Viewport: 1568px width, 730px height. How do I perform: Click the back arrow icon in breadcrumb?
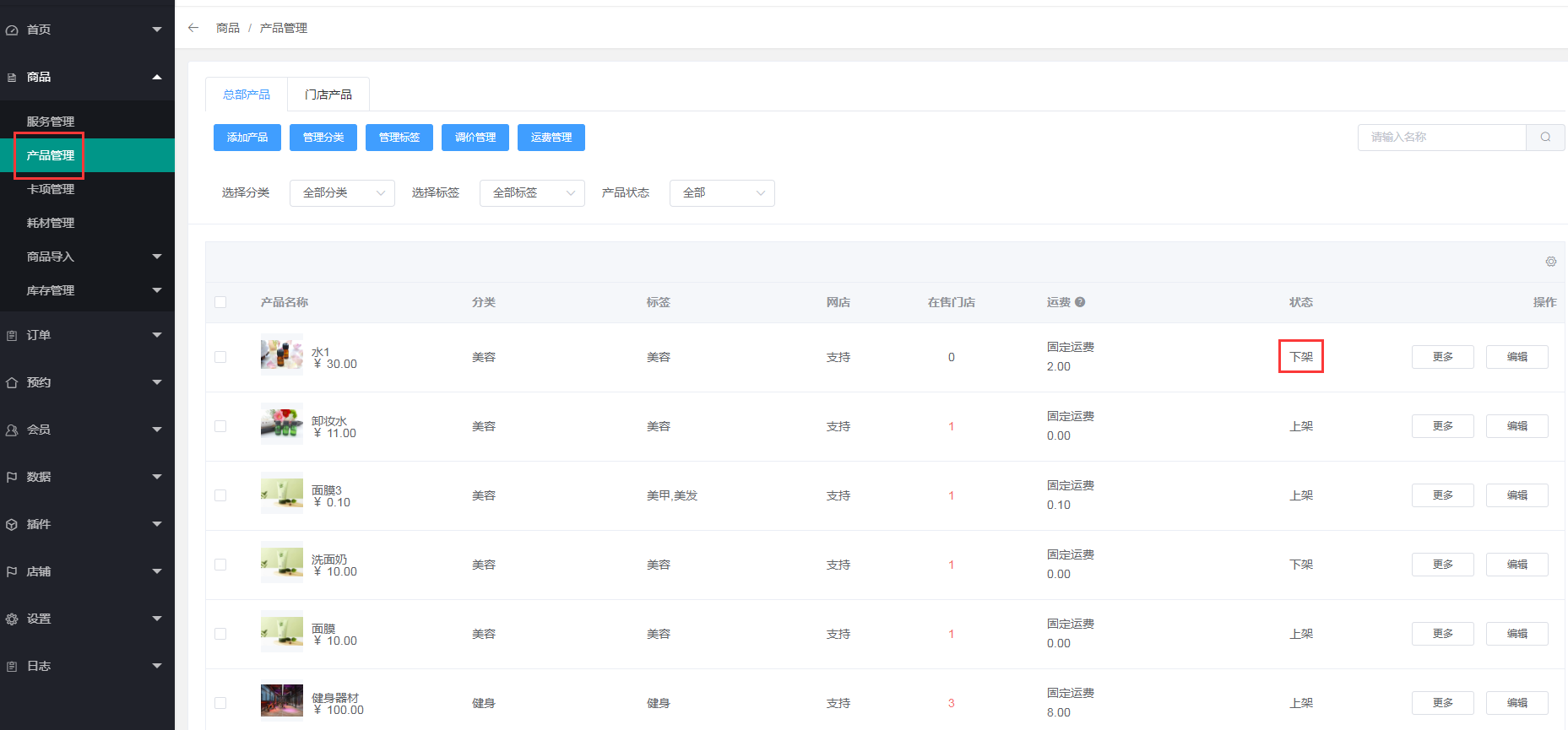click(193, 28)
